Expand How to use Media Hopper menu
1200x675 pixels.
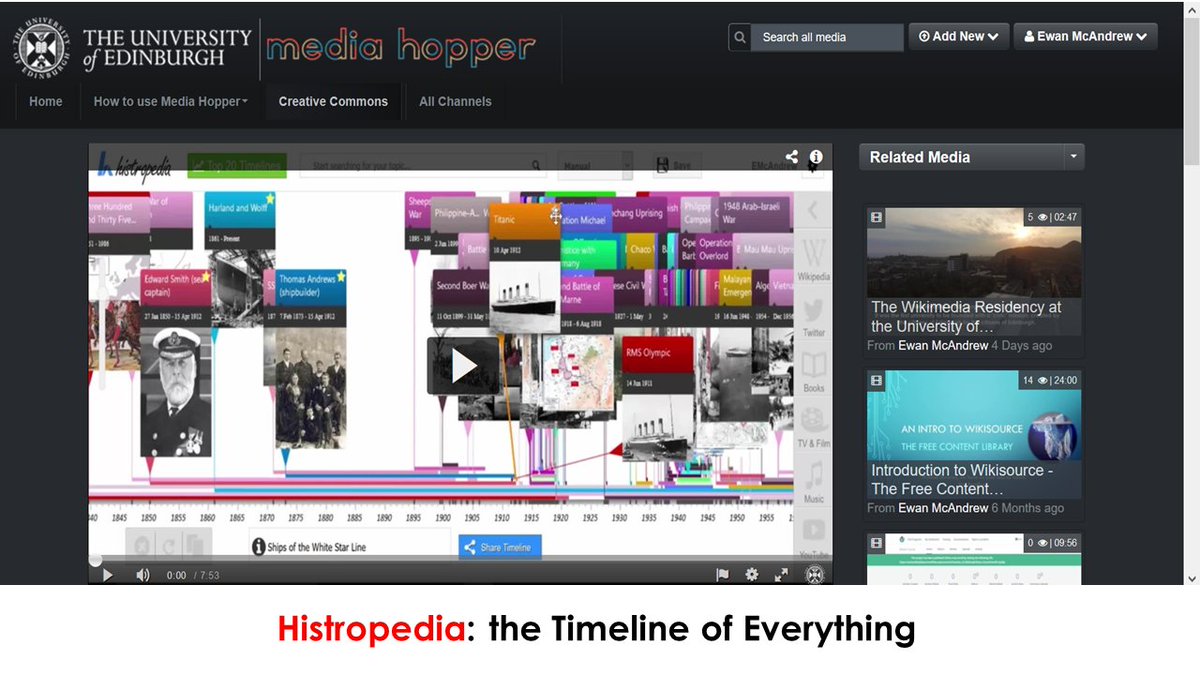171,101
